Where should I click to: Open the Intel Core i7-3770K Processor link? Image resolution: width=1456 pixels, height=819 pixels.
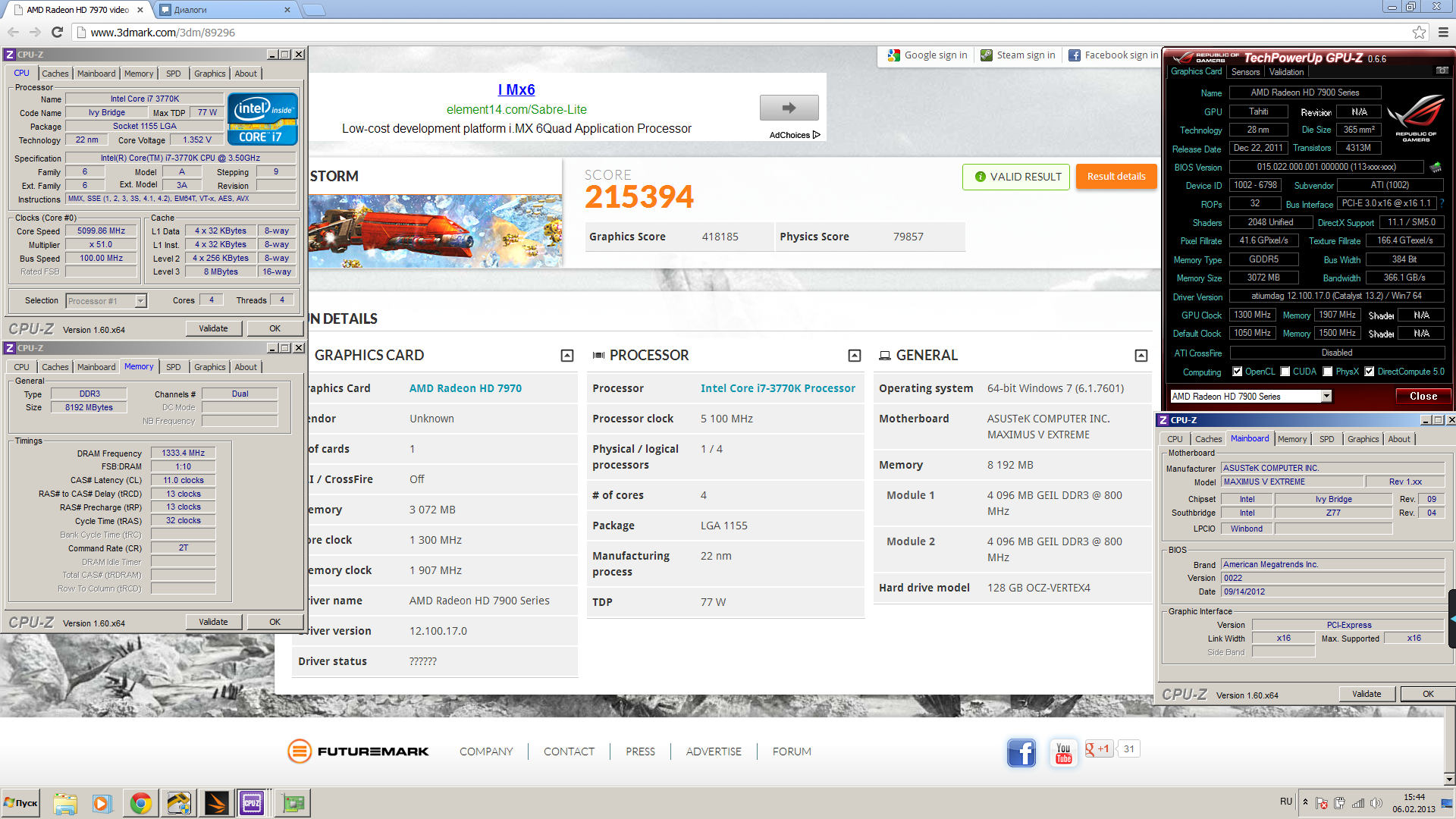click(778, 388)
